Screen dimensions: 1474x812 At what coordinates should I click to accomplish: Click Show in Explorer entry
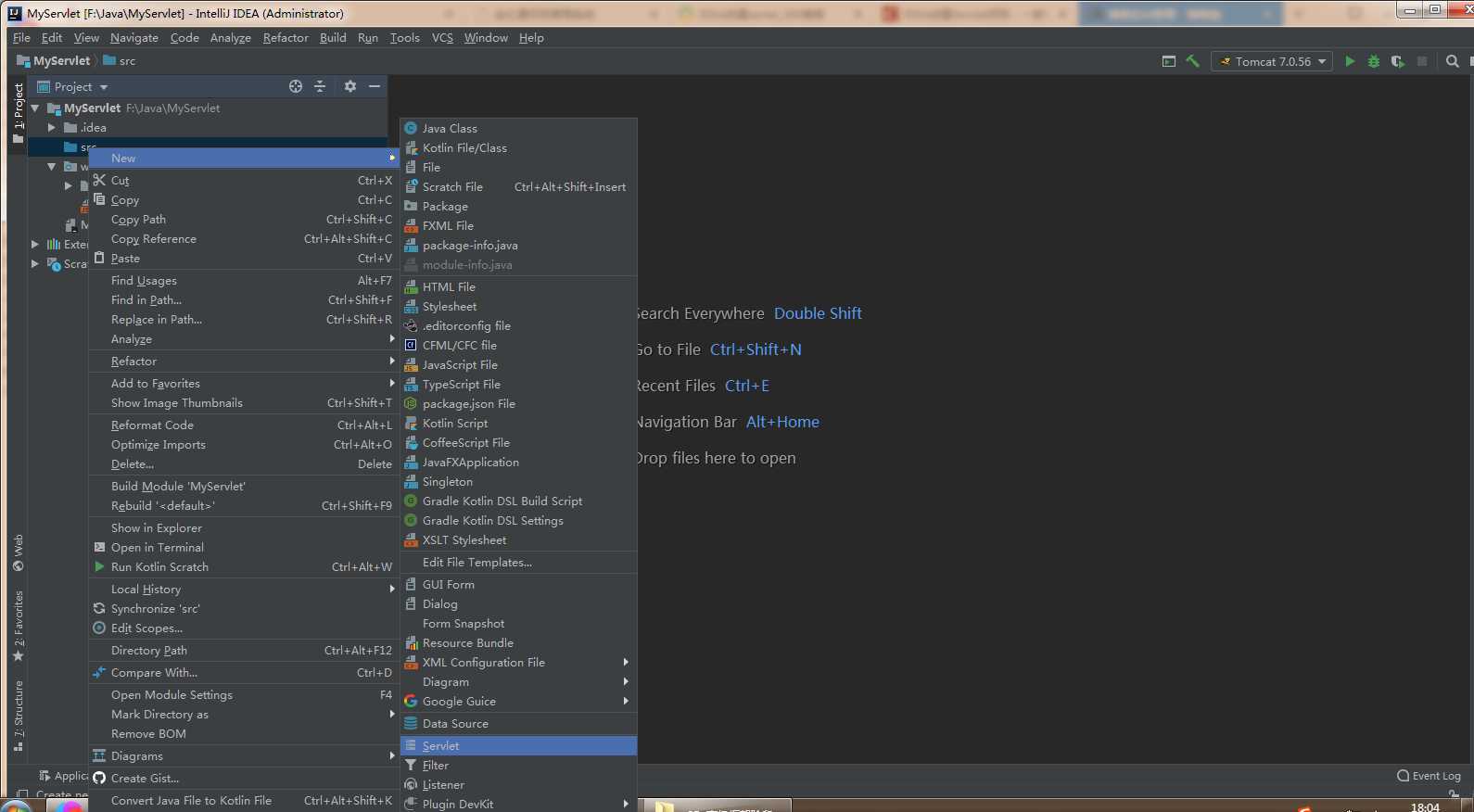tap(243, 528)
